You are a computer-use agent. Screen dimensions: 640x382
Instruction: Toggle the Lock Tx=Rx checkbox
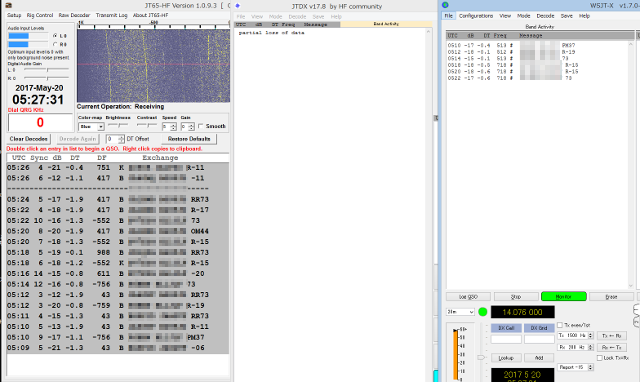600,358
